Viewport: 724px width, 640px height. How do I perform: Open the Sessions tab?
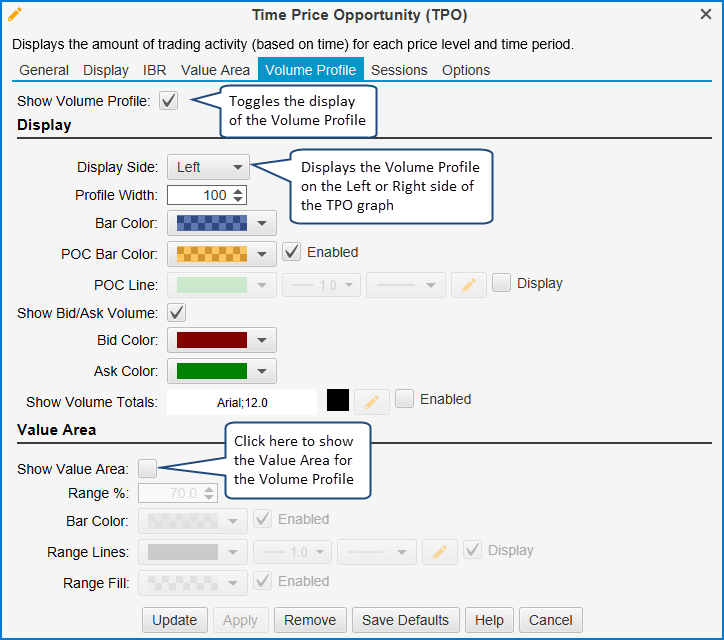tap(399, 70)
